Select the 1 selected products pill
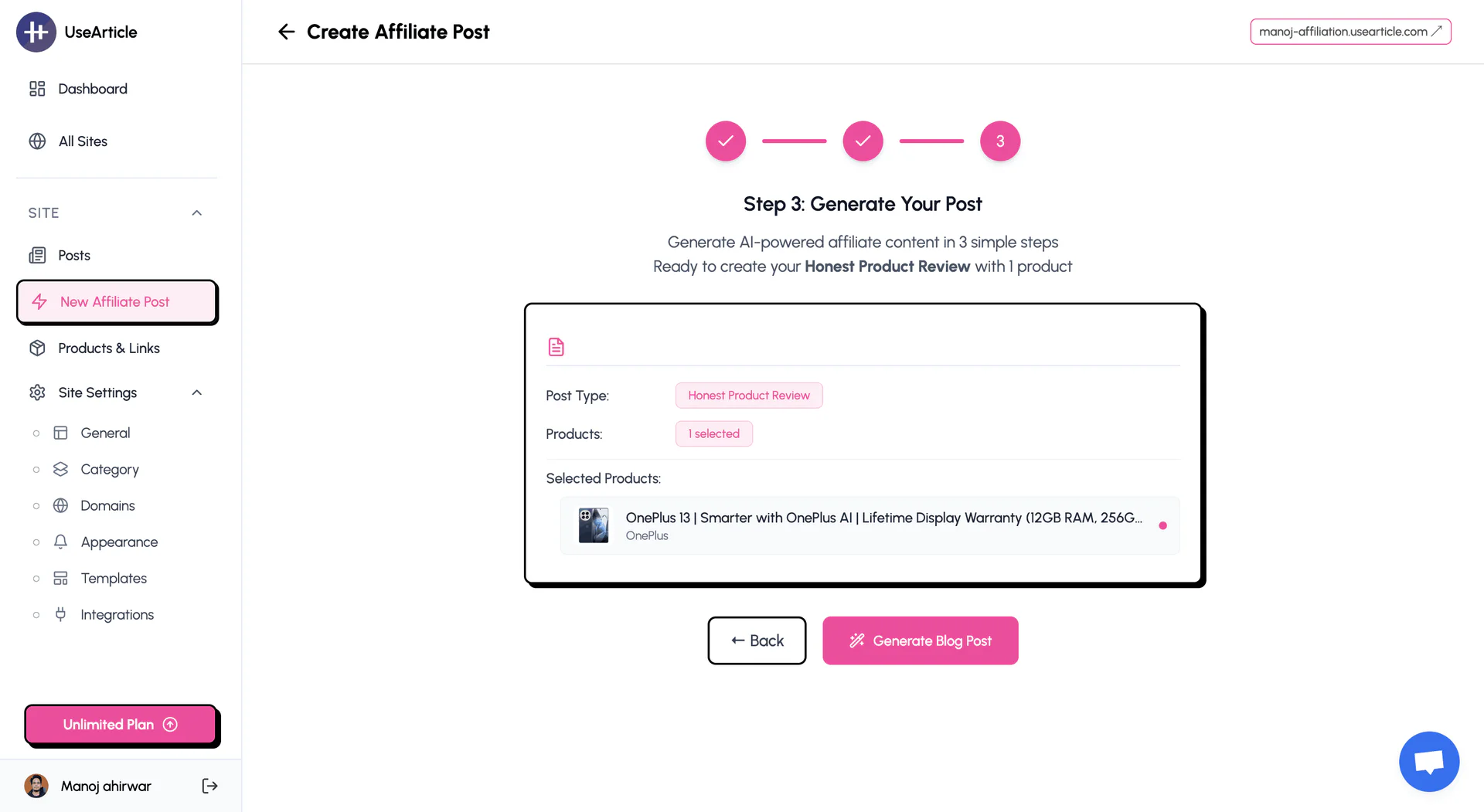Screen dimensions: 1484x812 coord(713,433)
